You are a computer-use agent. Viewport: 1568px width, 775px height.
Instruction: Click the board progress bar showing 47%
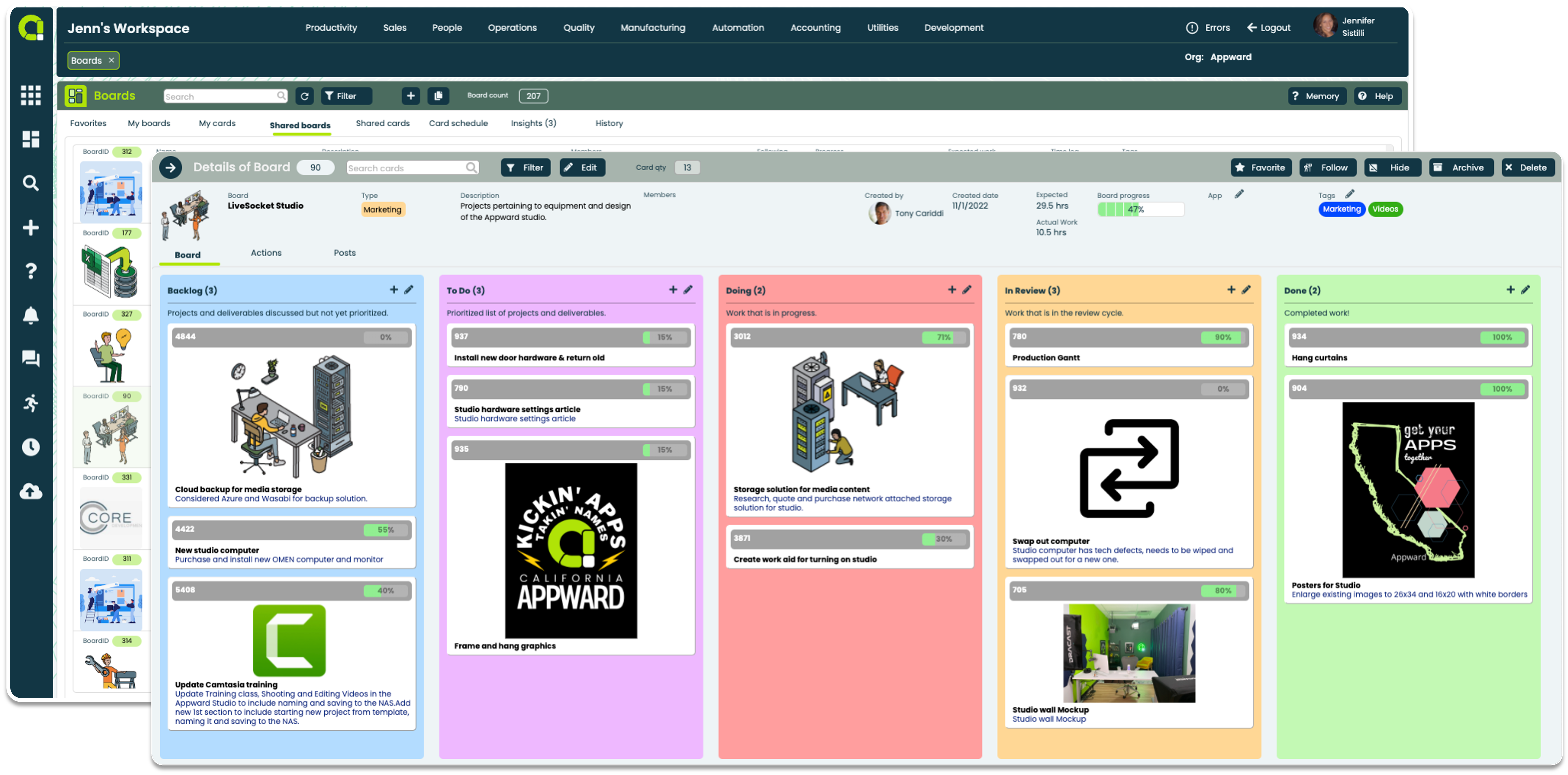pos(1141,209)
